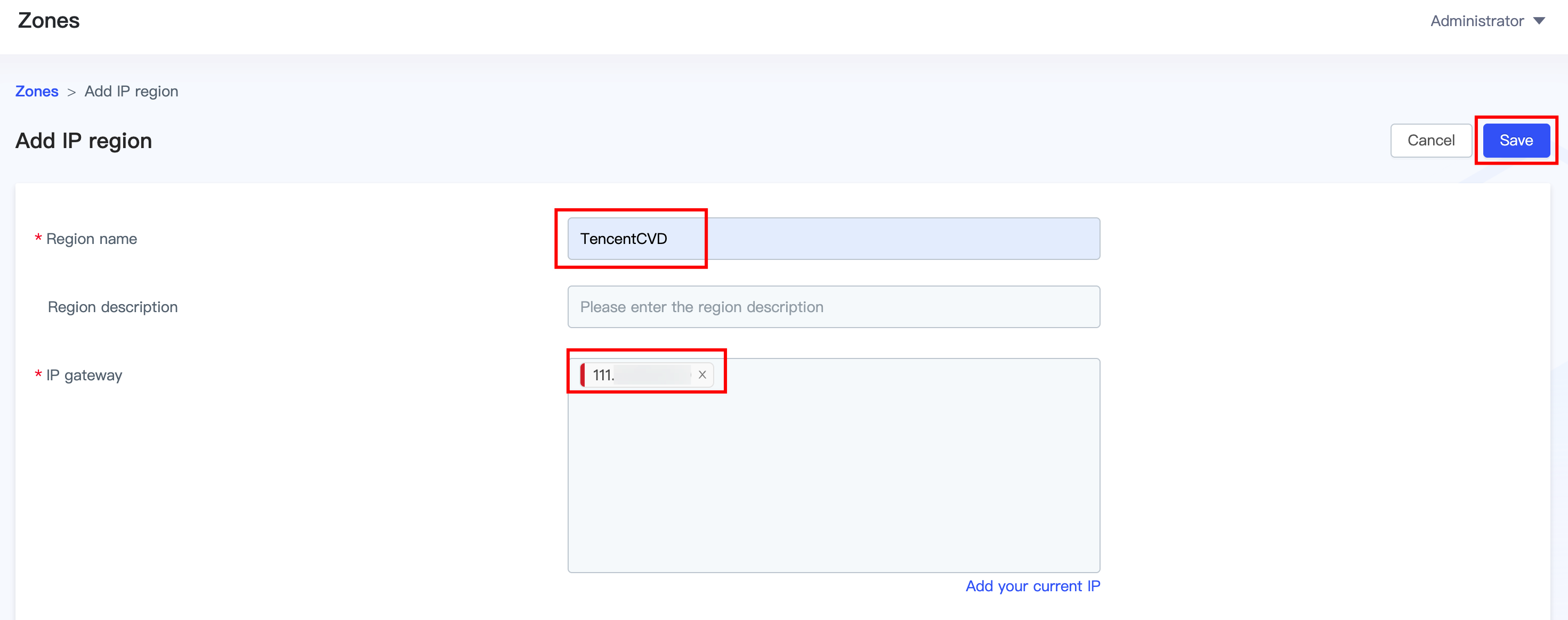Click the Region name label
The width and height of the screenshot is (1568, 620).
tap(91, 239)
